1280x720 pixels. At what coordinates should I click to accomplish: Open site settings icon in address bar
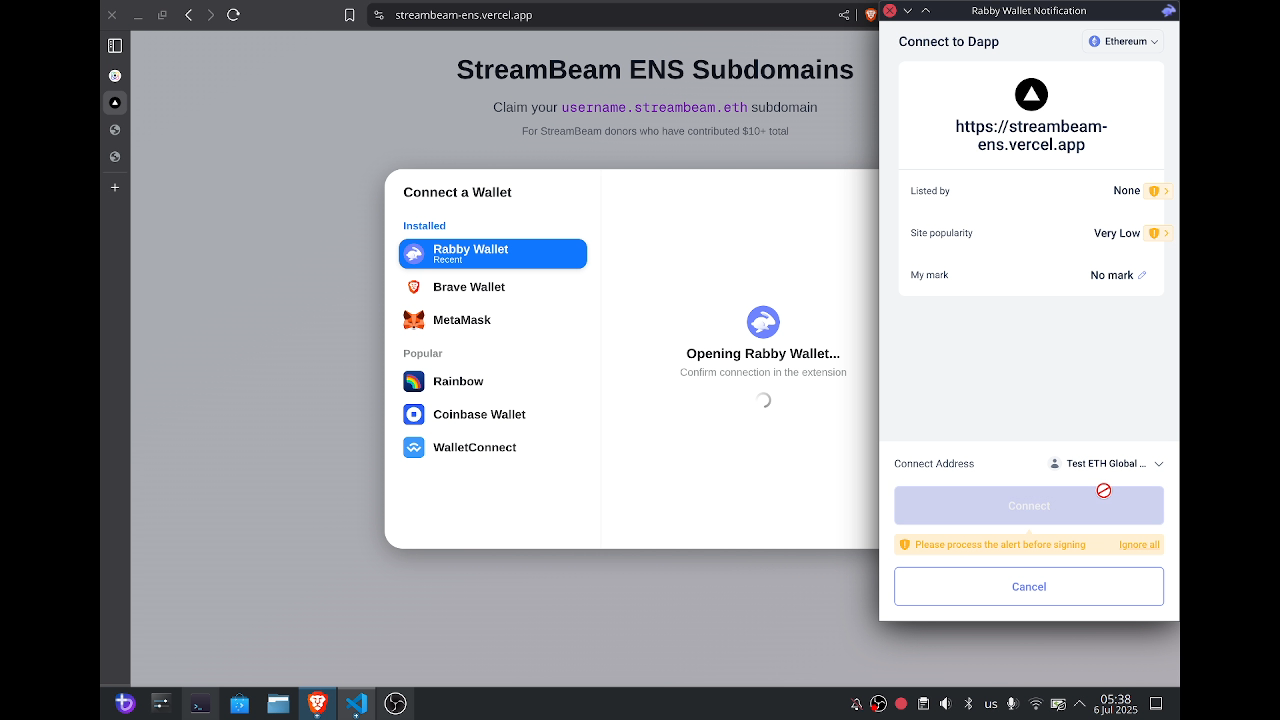(378, 15)
